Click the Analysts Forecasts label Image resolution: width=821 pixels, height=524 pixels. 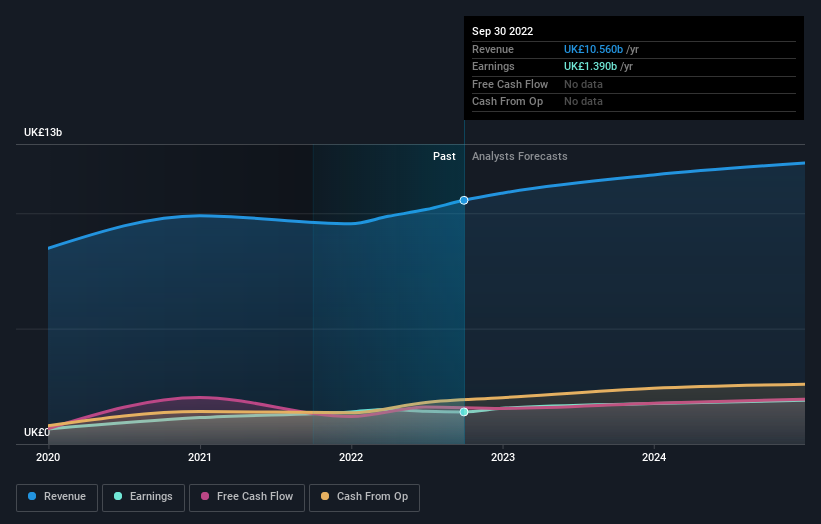tap(519, 157)
